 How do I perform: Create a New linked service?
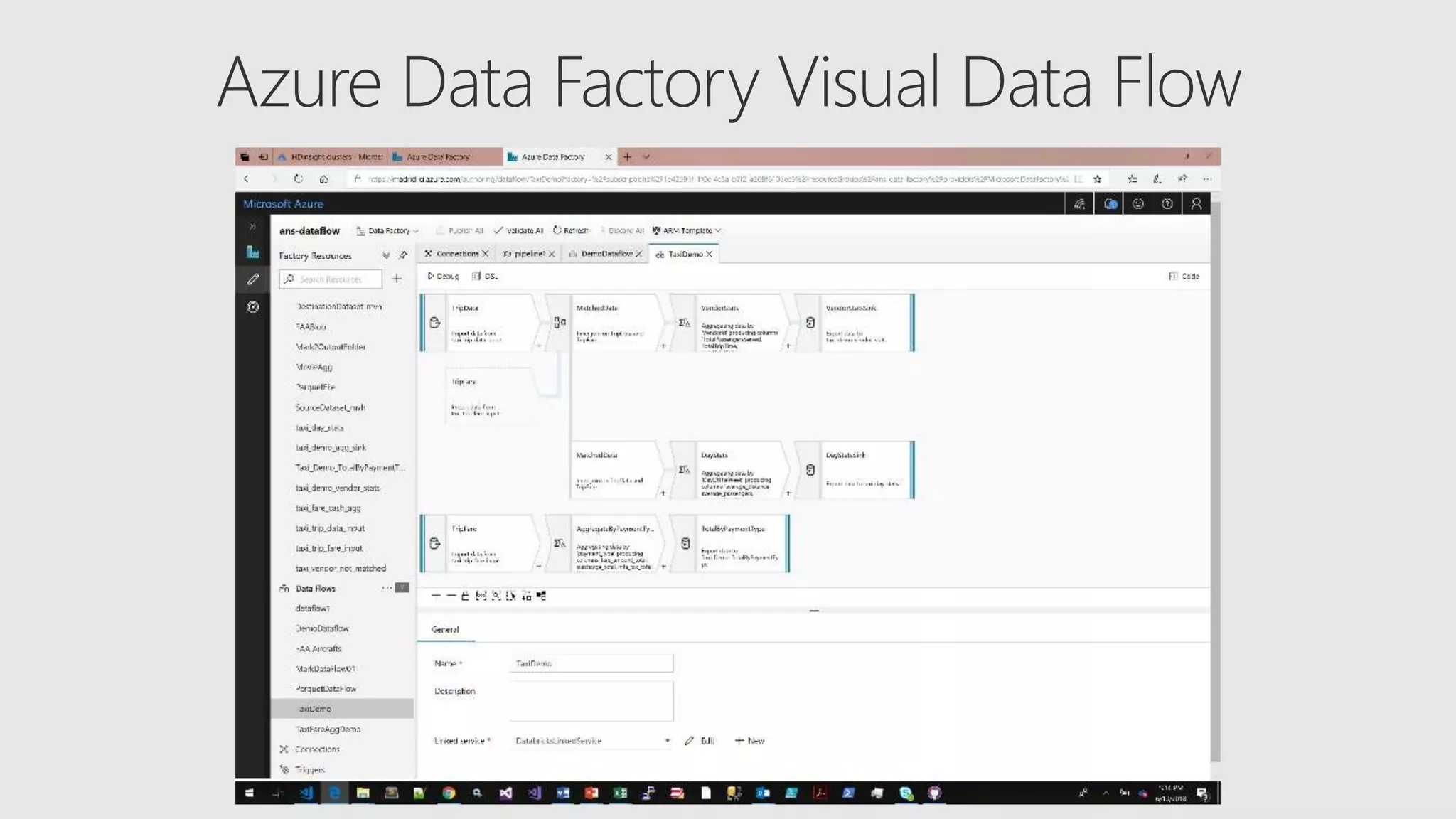[749, 741]
